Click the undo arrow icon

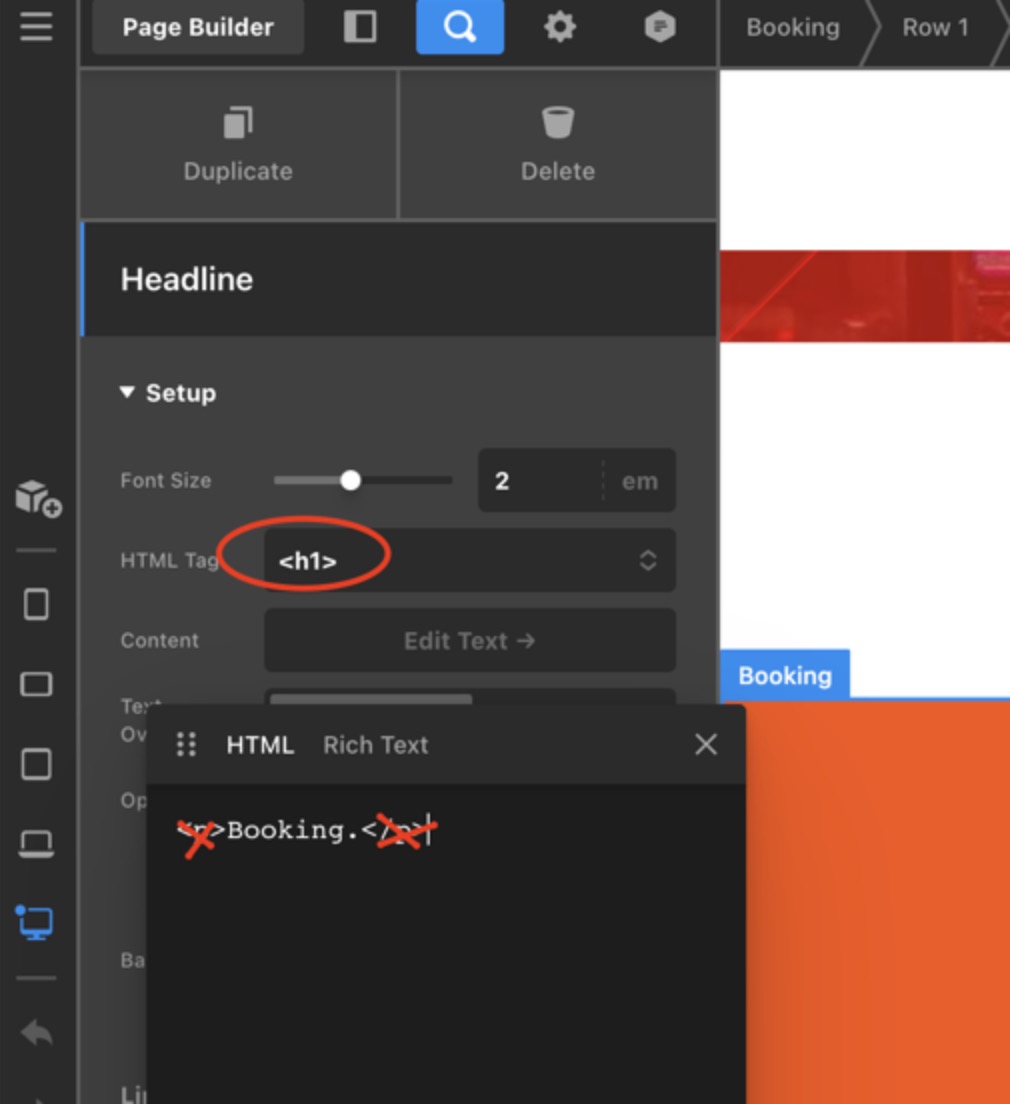[x=36, y=1032]
